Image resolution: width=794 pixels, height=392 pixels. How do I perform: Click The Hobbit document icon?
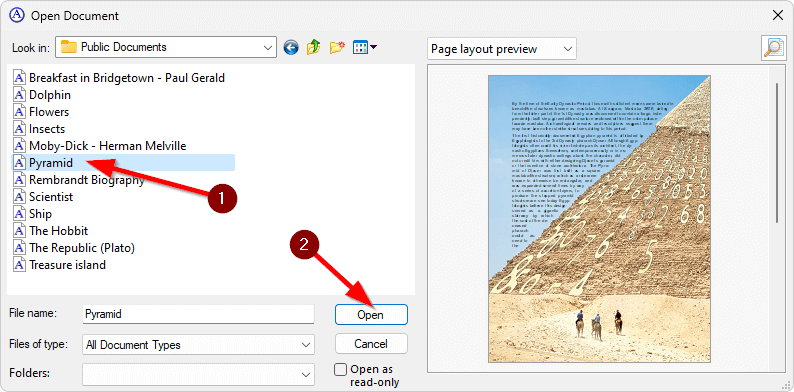(x=19, y=231)
